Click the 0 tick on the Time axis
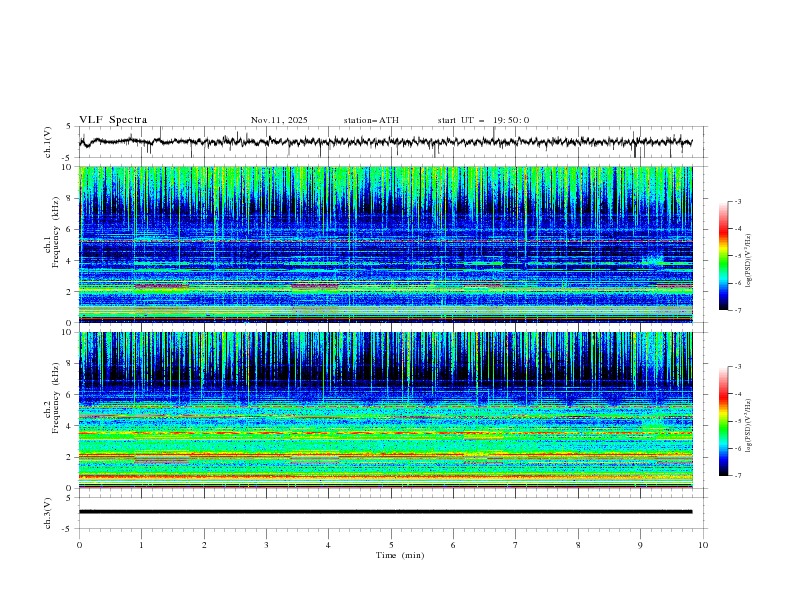792x612 pixels. pos(80,544)
